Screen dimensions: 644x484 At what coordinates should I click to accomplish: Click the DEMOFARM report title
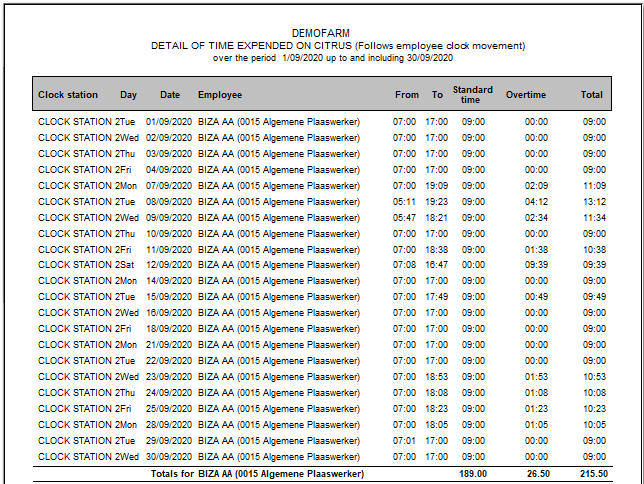point(321,33)
